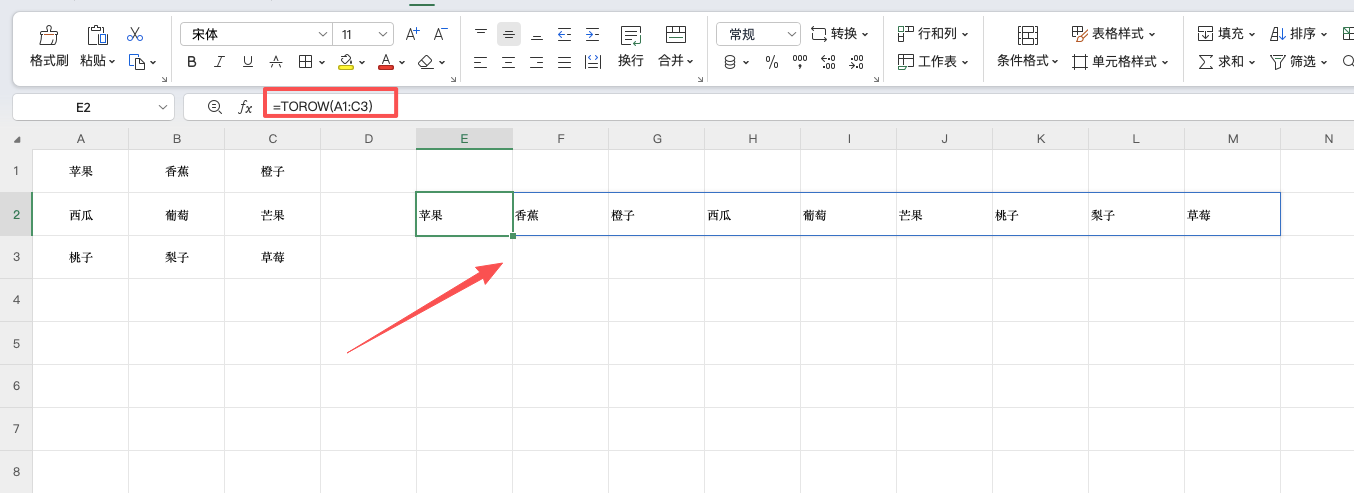Click the cell Borders icon

click(x=306, y=62)
